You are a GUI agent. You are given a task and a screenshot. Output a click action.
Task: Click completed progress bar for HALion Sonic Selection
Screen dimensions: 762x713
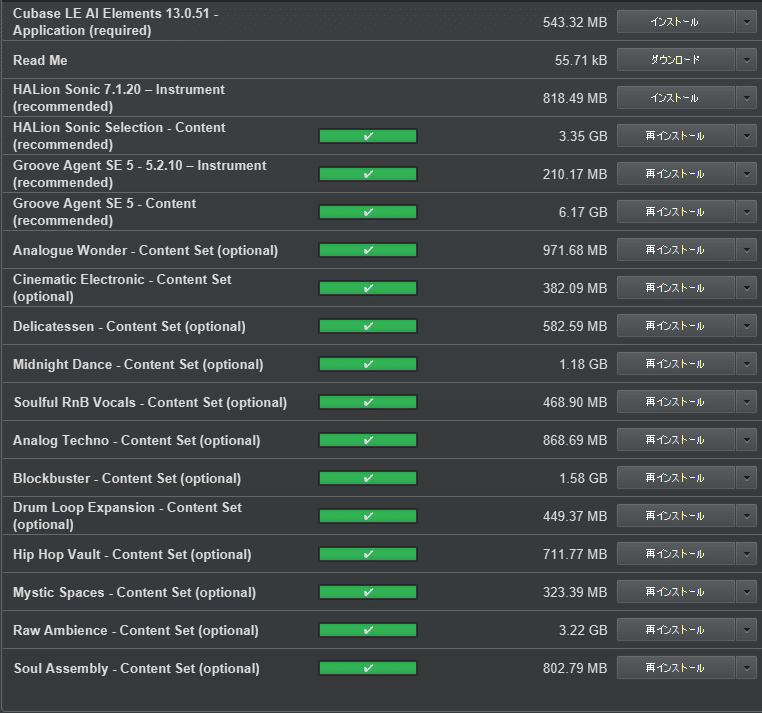(x=368, y=136)
